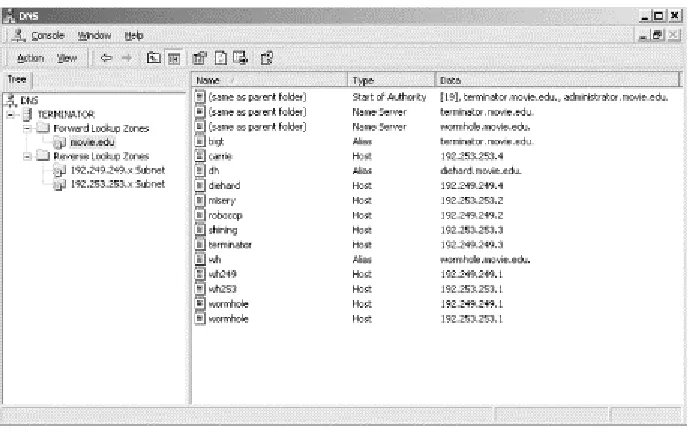Minimize the inner console child window
The image size is (688, 432).
click(x=643, y=35)
